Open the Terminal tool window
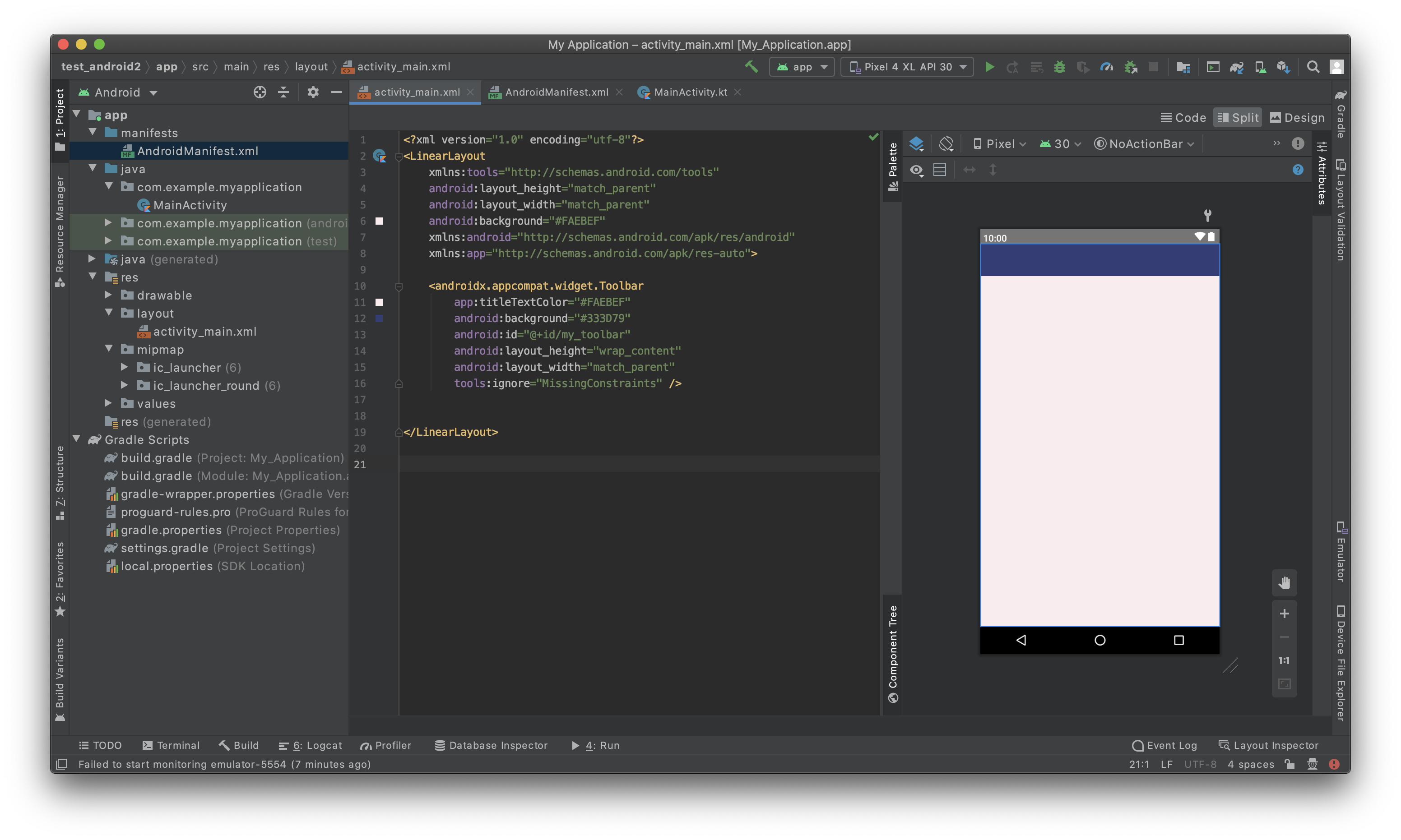Screen dimensions: 1401x840 (x=171, y=745)
